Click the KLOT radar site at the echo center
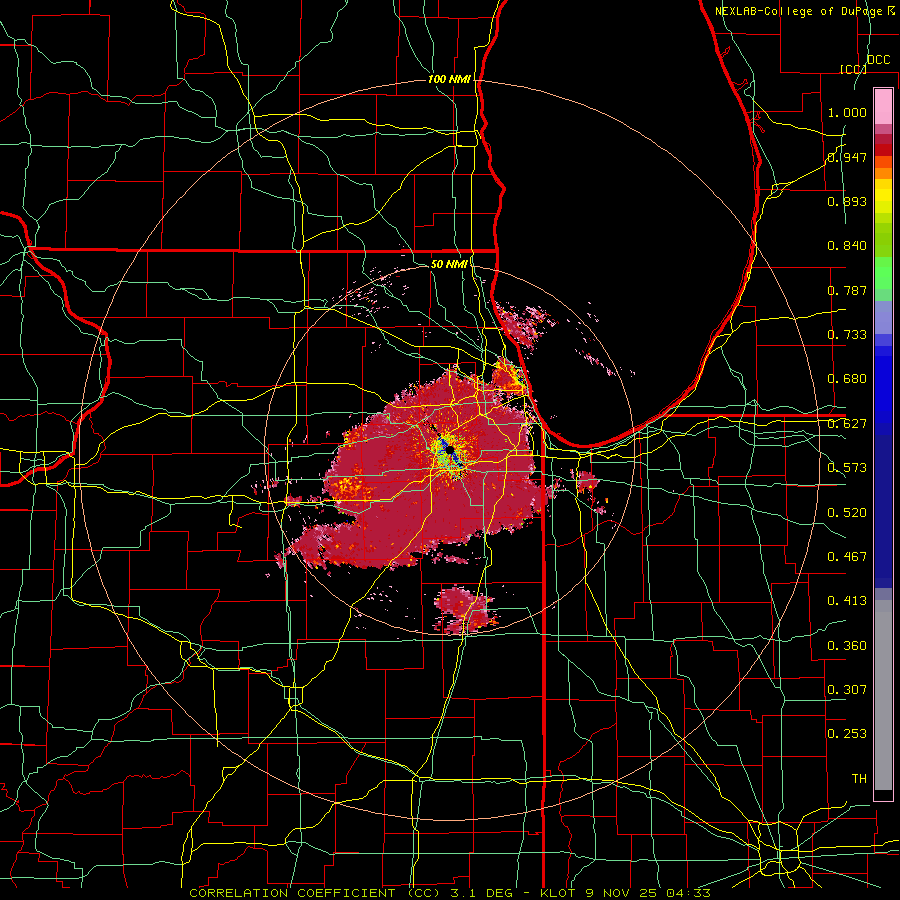Viewport: 900px width, 900px height. (x=449, y=449)
